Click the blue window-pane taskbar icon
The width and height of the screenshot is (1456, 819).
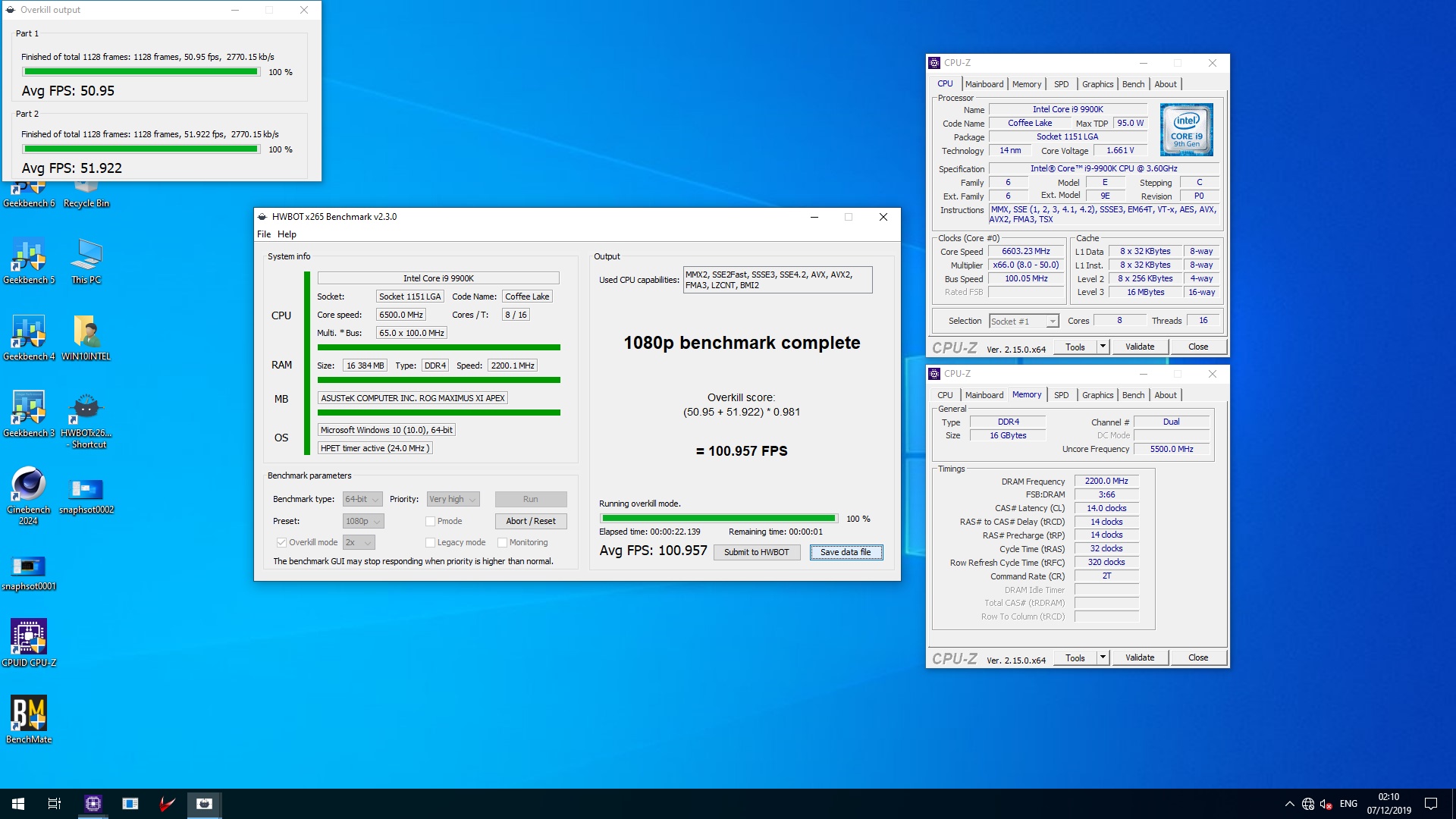coord(130,804)
